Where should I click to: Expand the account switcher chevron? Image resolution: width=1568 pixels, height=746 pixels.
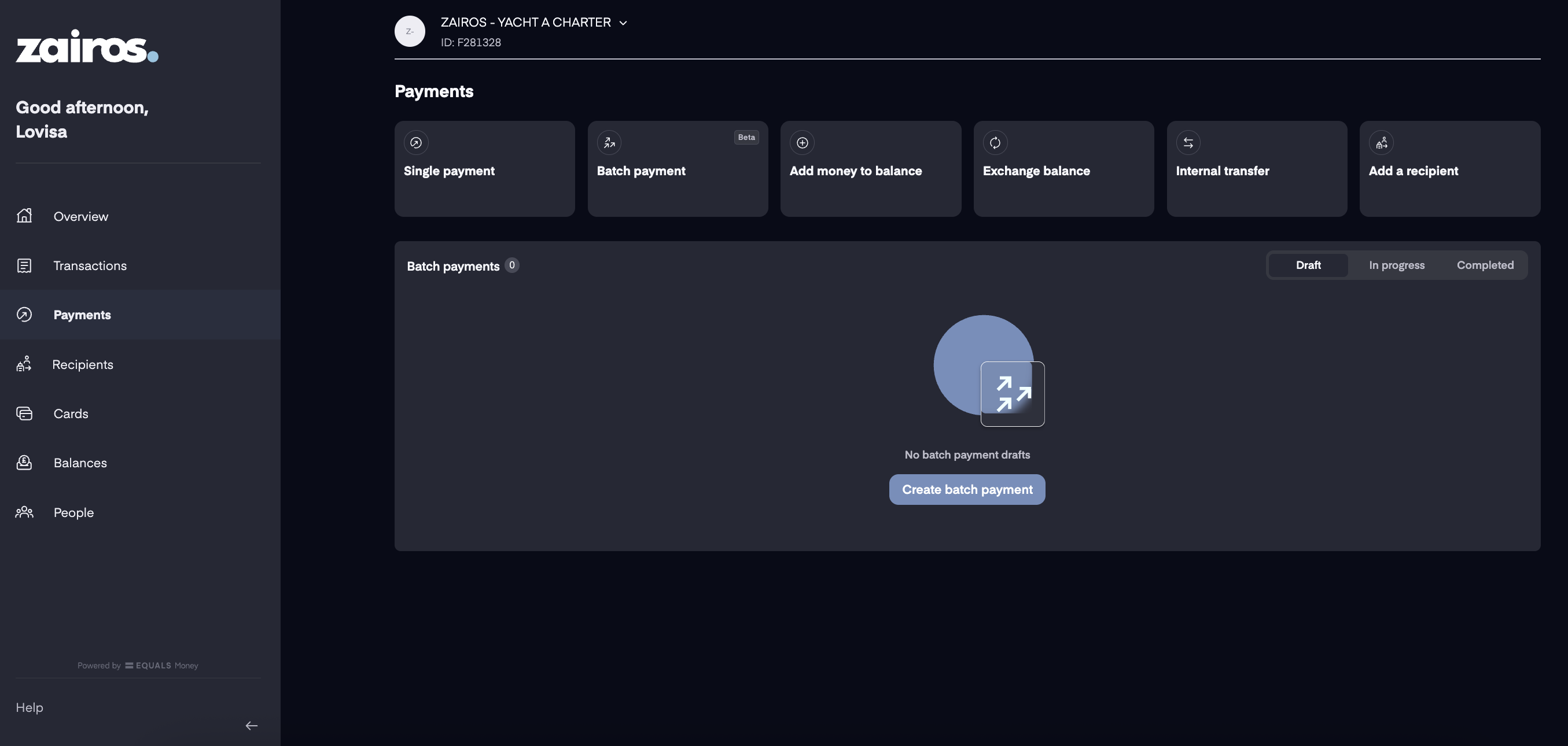(x=623, y=23)
